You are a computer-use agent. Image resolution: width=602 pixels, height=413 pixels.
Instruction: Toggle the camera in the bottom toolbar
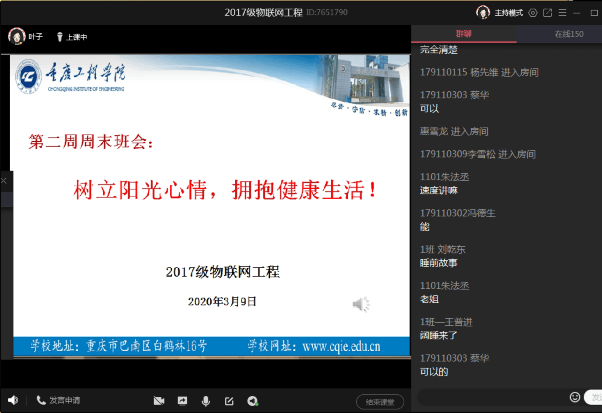(159, 400)
